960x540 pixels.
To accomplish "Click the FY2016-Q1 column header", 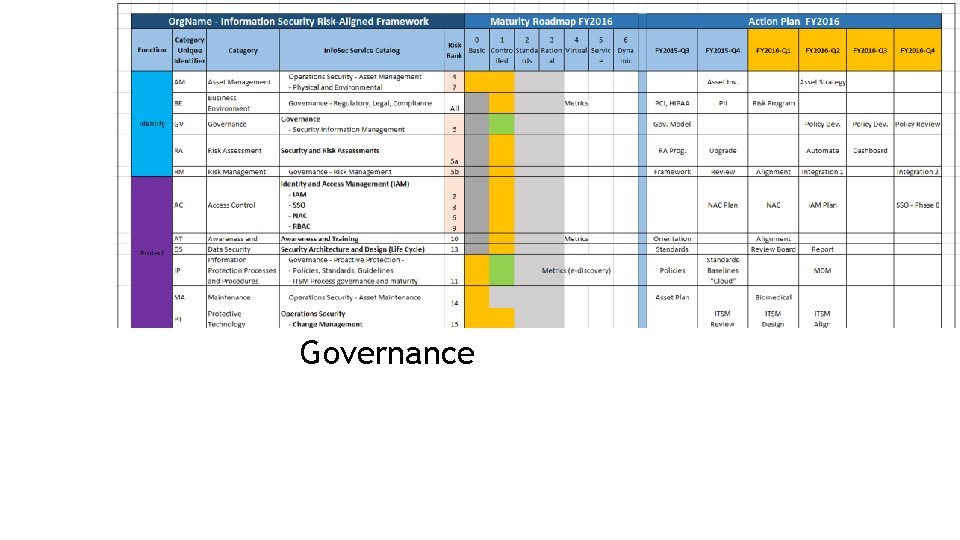I will tap(773, 50).
